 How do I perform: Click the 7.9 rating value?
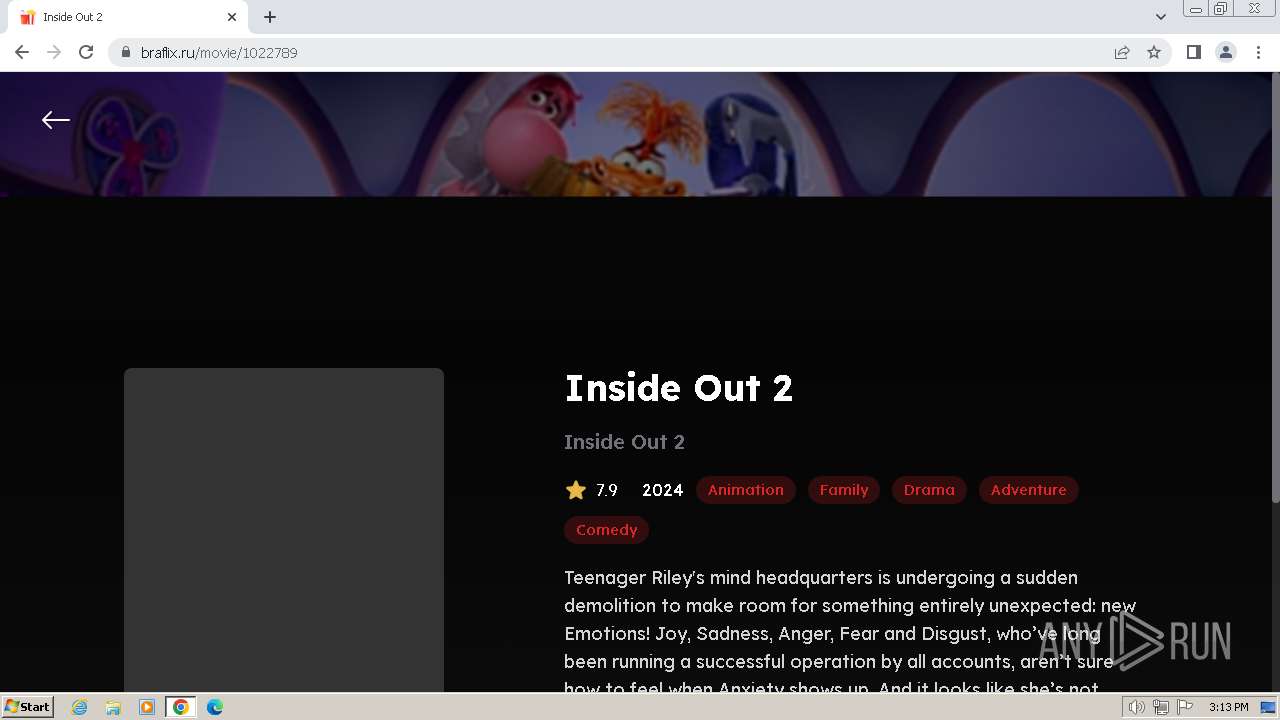(607, 490)
